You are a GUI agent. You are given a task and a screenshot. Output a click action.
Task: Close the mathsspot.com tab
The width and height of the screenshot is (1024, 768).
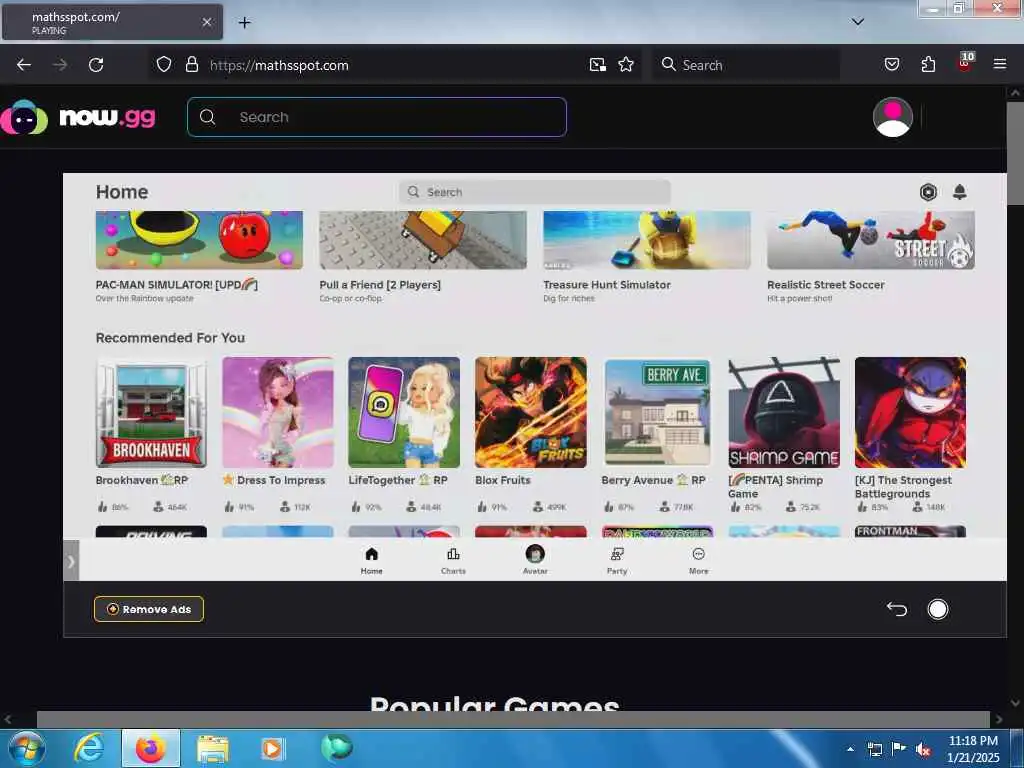(206, 22)
